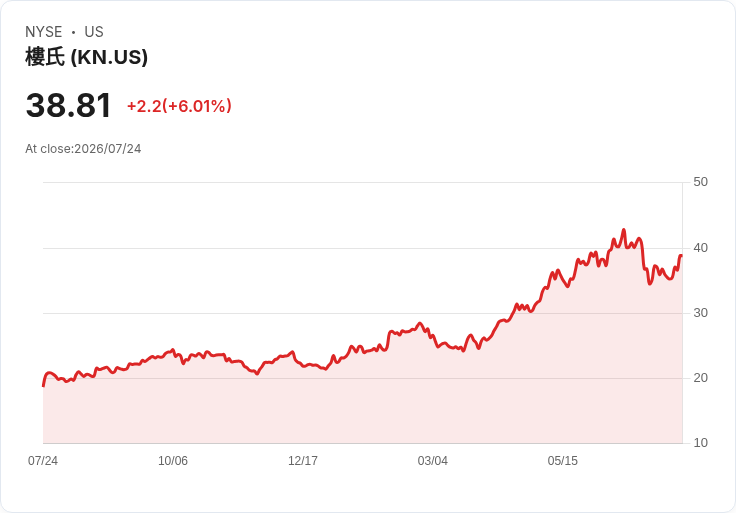Click the 20 y-axis value label

[x=700, y=378]
